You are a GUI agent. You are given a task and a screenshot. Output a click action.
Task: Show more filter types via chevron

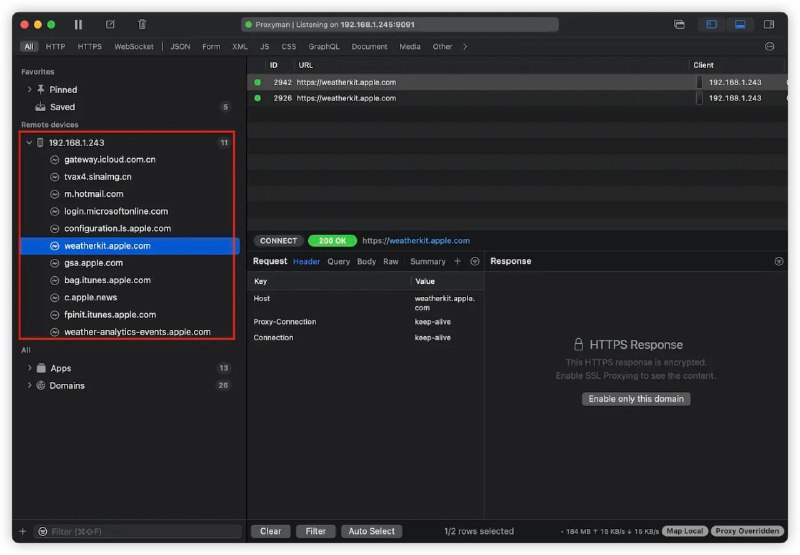click(465, 46)
